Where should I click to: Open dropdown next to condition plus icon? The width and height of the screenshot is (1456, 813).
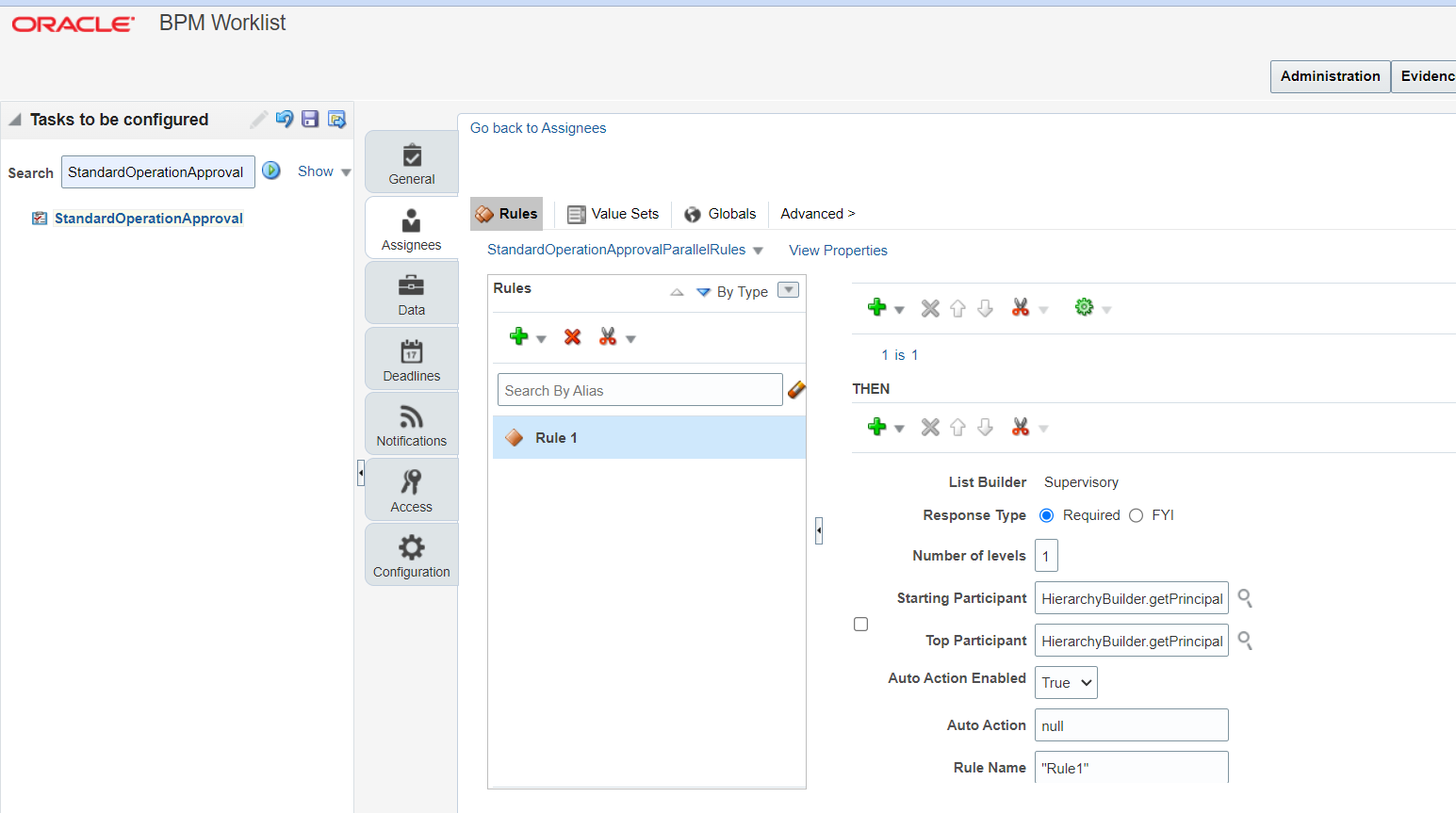click(899, 310)
